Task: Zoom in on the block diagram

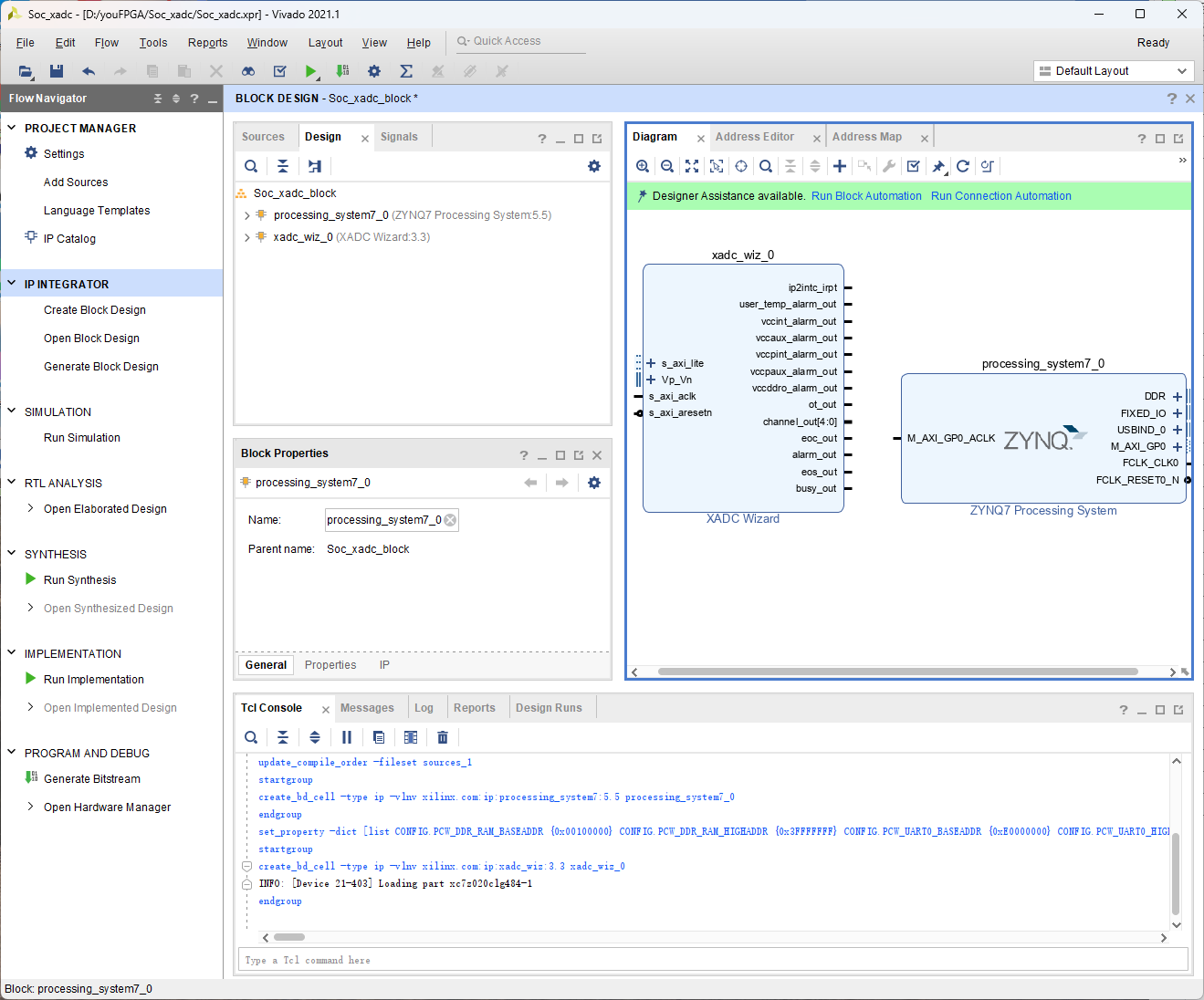Action: pyautogui.click(x=643, y=166)
